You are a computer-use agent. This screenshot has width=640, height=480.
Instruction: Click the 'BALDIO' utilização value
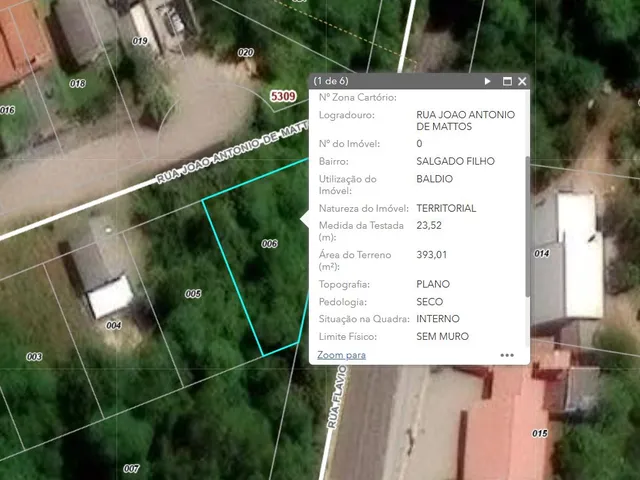pyautogui.click(x=434, y=179)
